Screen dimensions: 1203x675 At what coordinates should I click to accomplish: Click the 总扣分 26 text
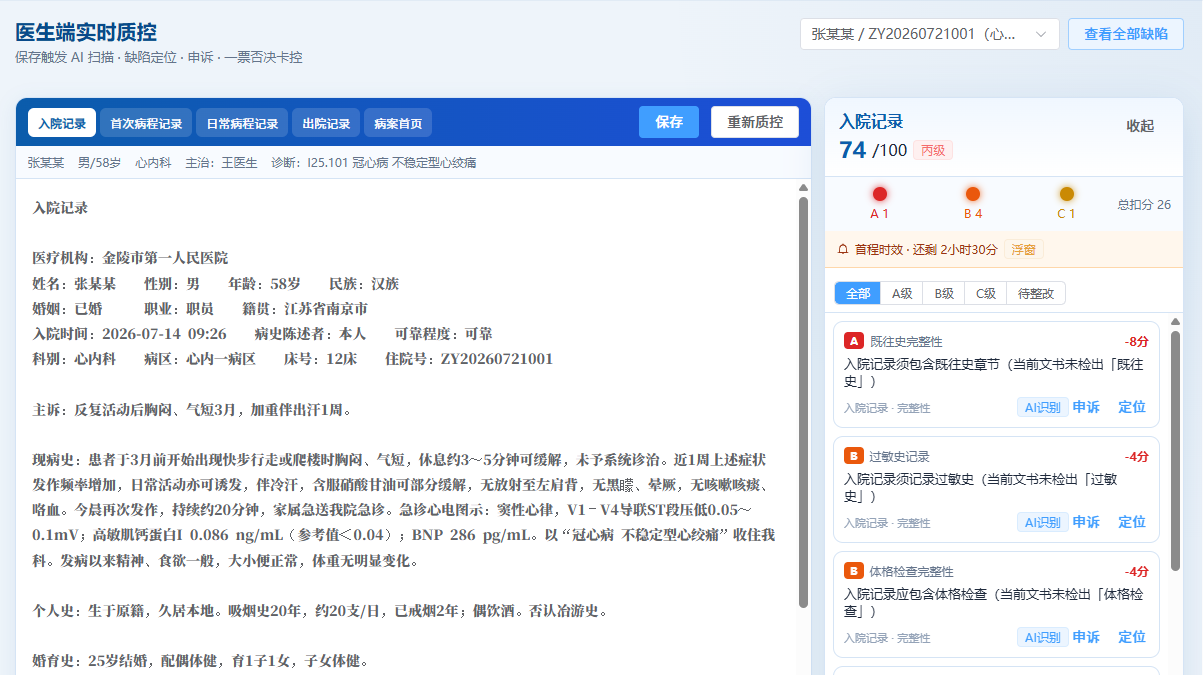[1144, 205]
